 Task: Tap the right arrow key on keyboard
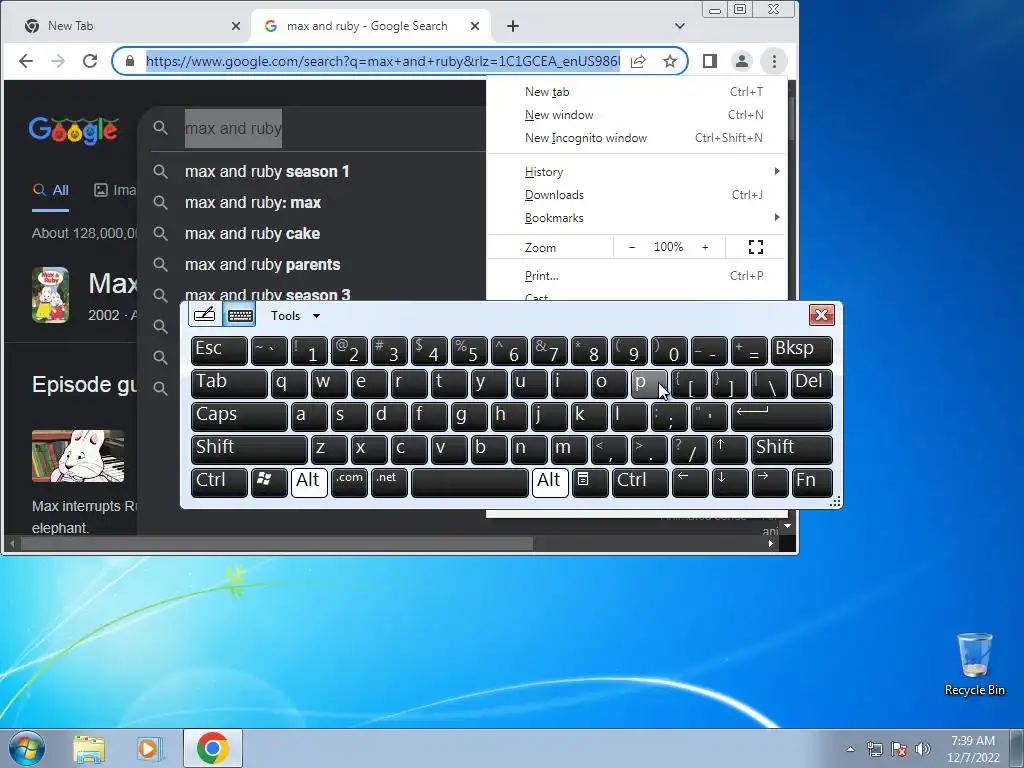pyautogui.click(x=769, y=482)
